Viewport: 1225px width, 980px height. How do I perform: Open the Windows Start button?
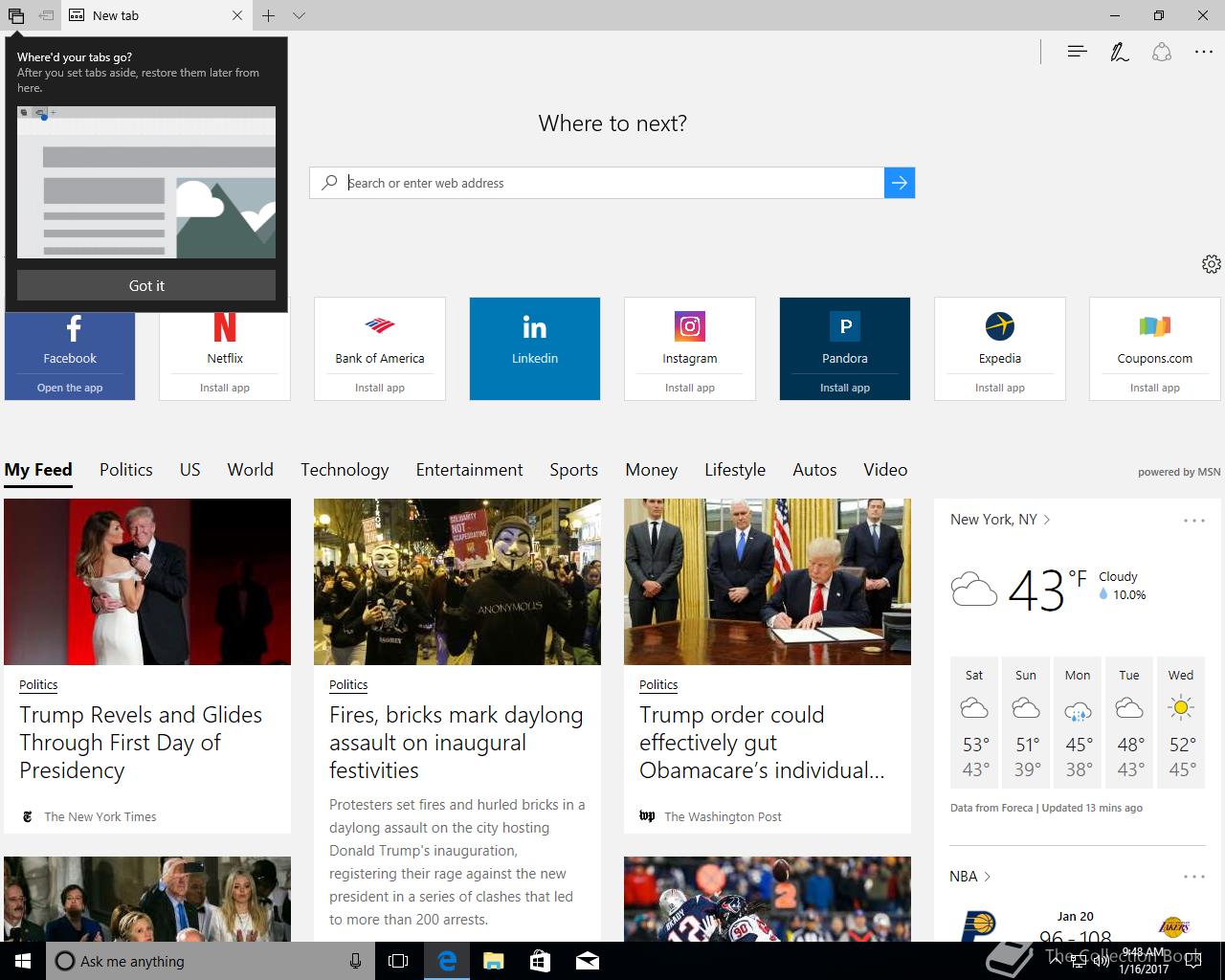pos(23,961)
